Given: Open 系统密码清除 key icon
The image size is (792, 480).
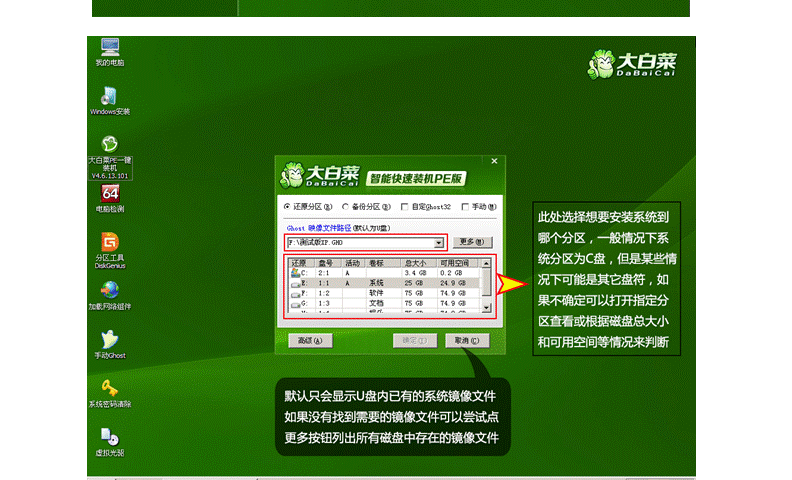Looking at the screenshot, I should (x=110, y=388).
